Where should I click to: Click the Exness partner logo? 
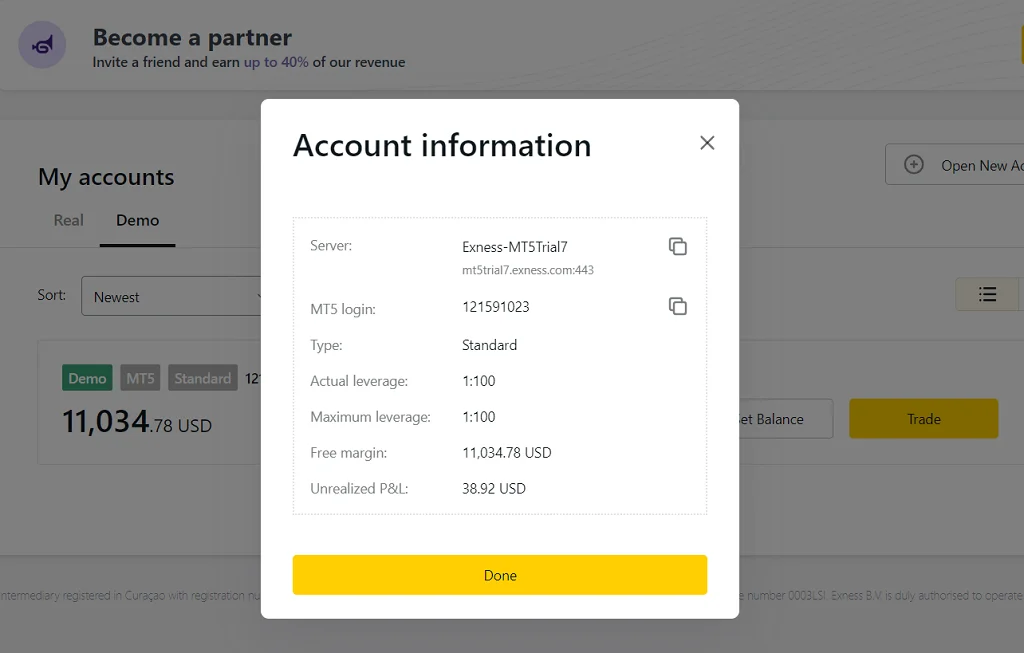click(x=41, y=44)
